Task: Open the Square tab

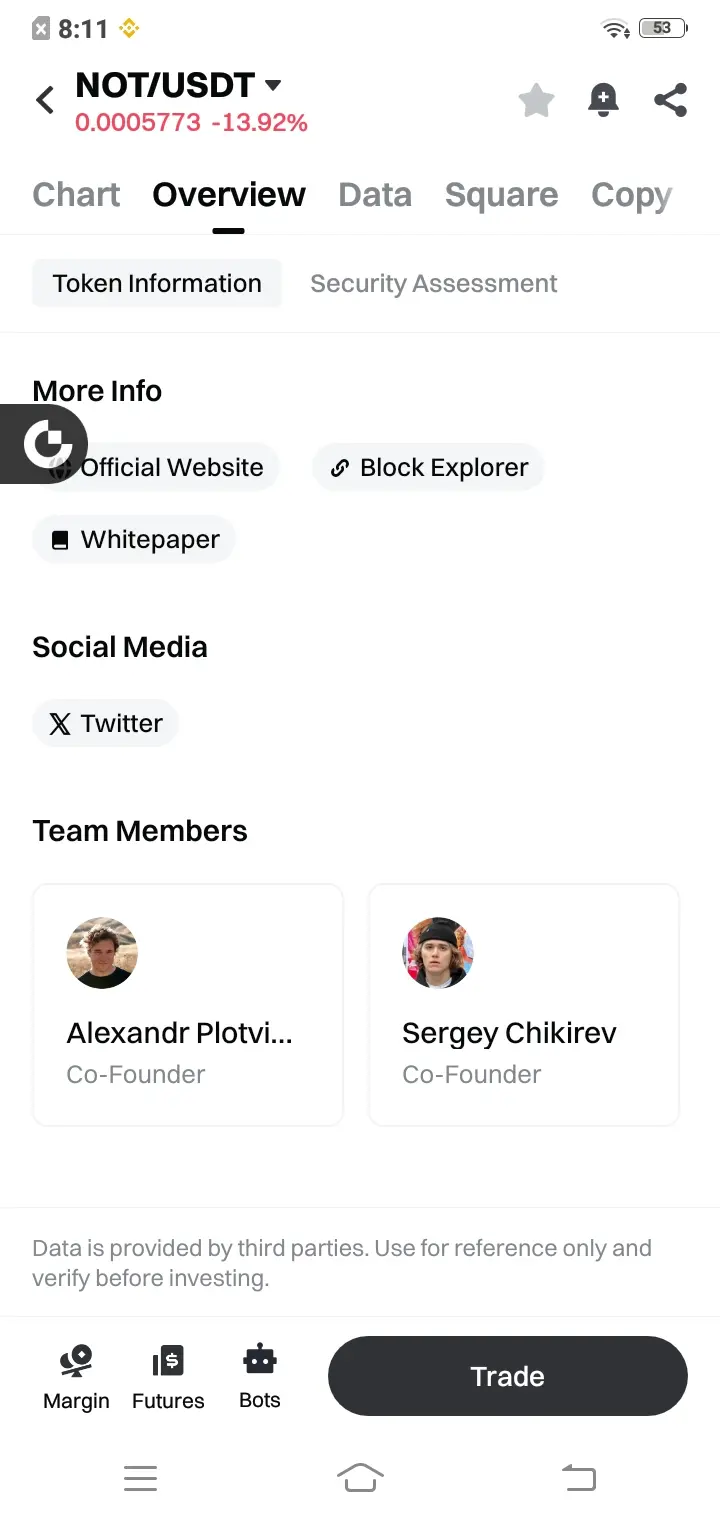Action: tap(501, 195)
